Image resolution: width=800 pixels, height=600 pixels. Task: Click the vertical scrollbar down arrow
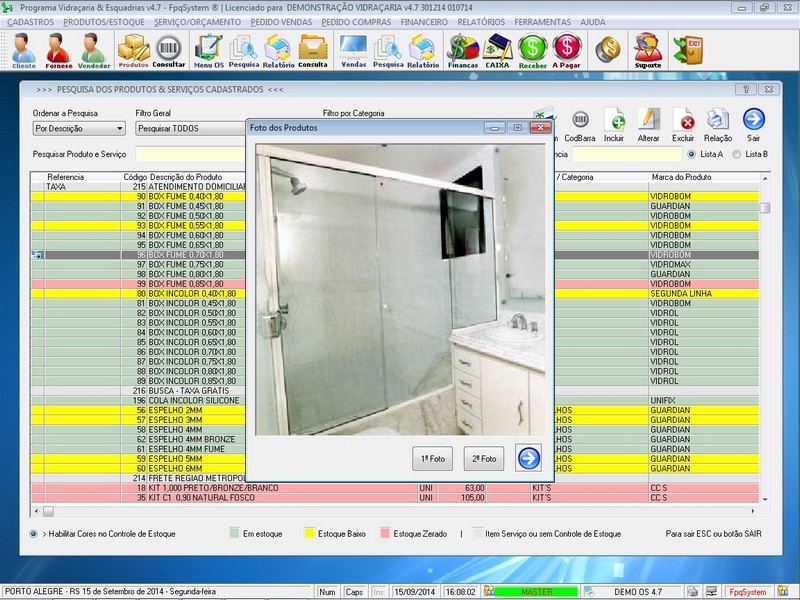pyautogui.click(x=765, y=499)
